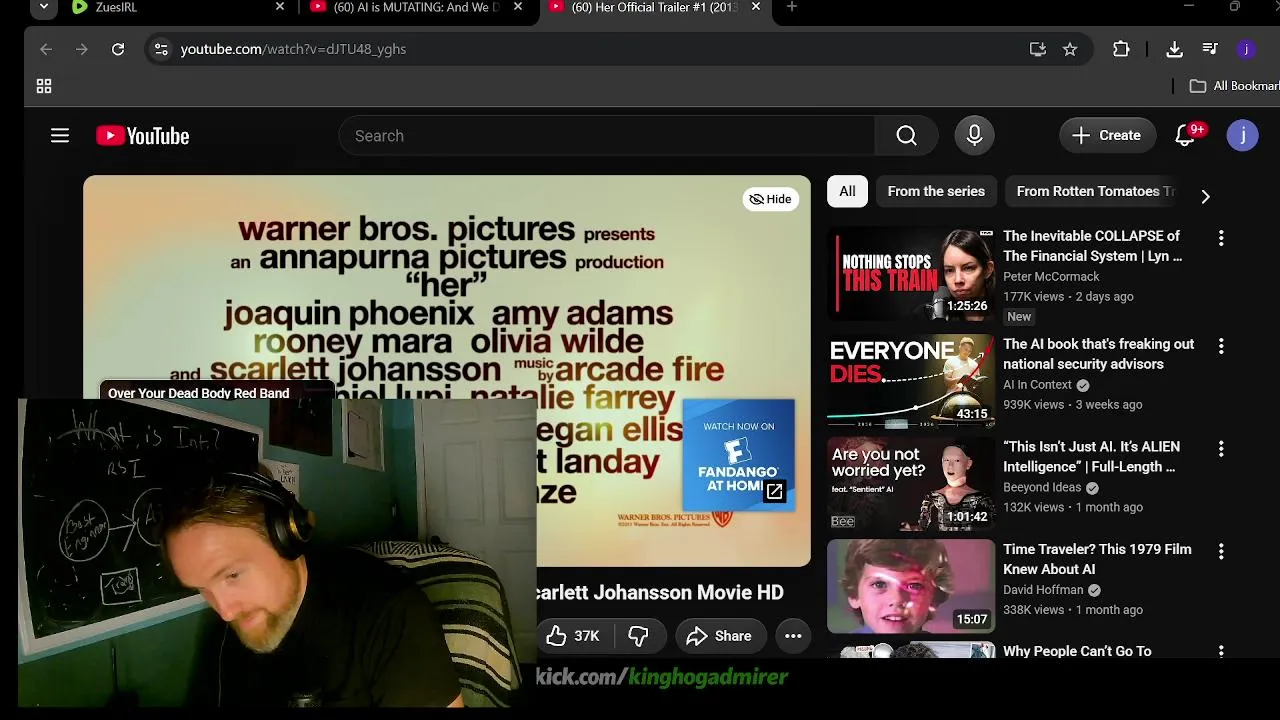Open David Hoffman channel
Viewport: 1280px width, 720px height.
[x=1043, y=590]
